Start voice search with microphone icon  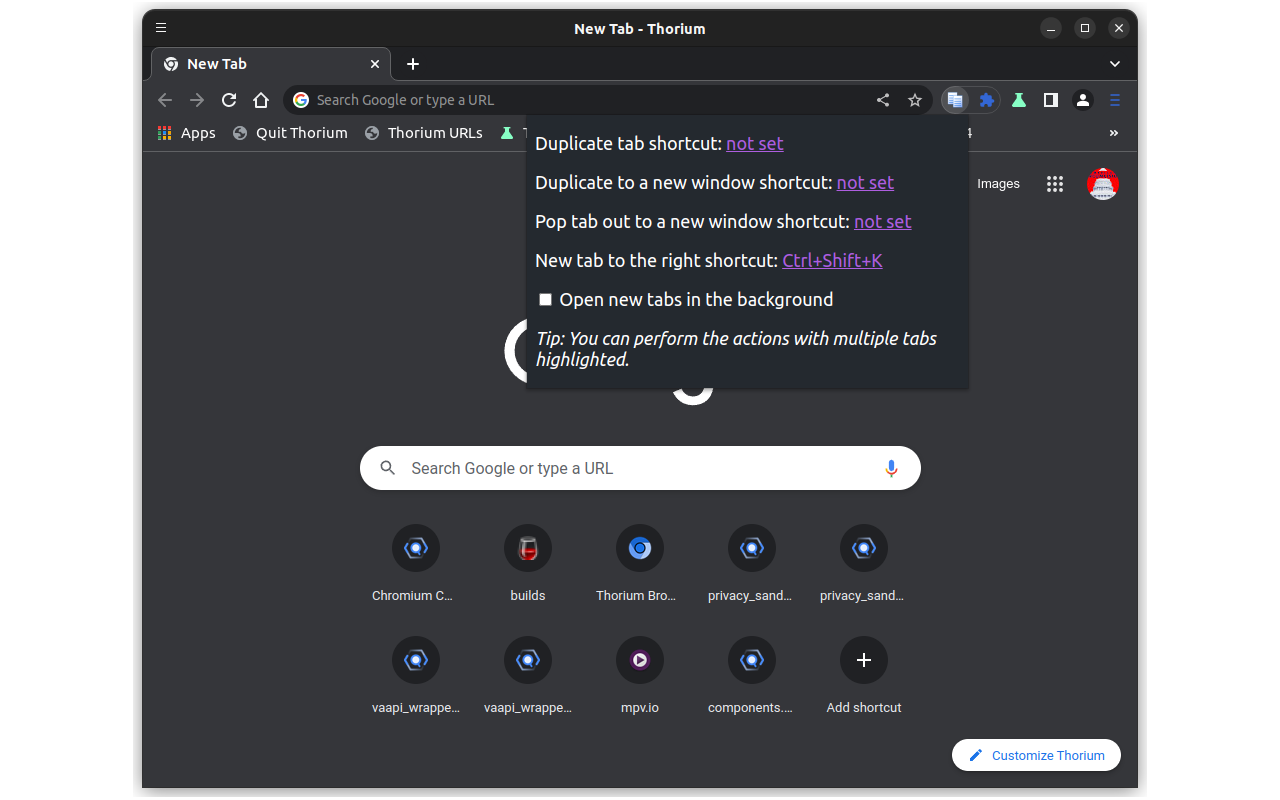891,468
